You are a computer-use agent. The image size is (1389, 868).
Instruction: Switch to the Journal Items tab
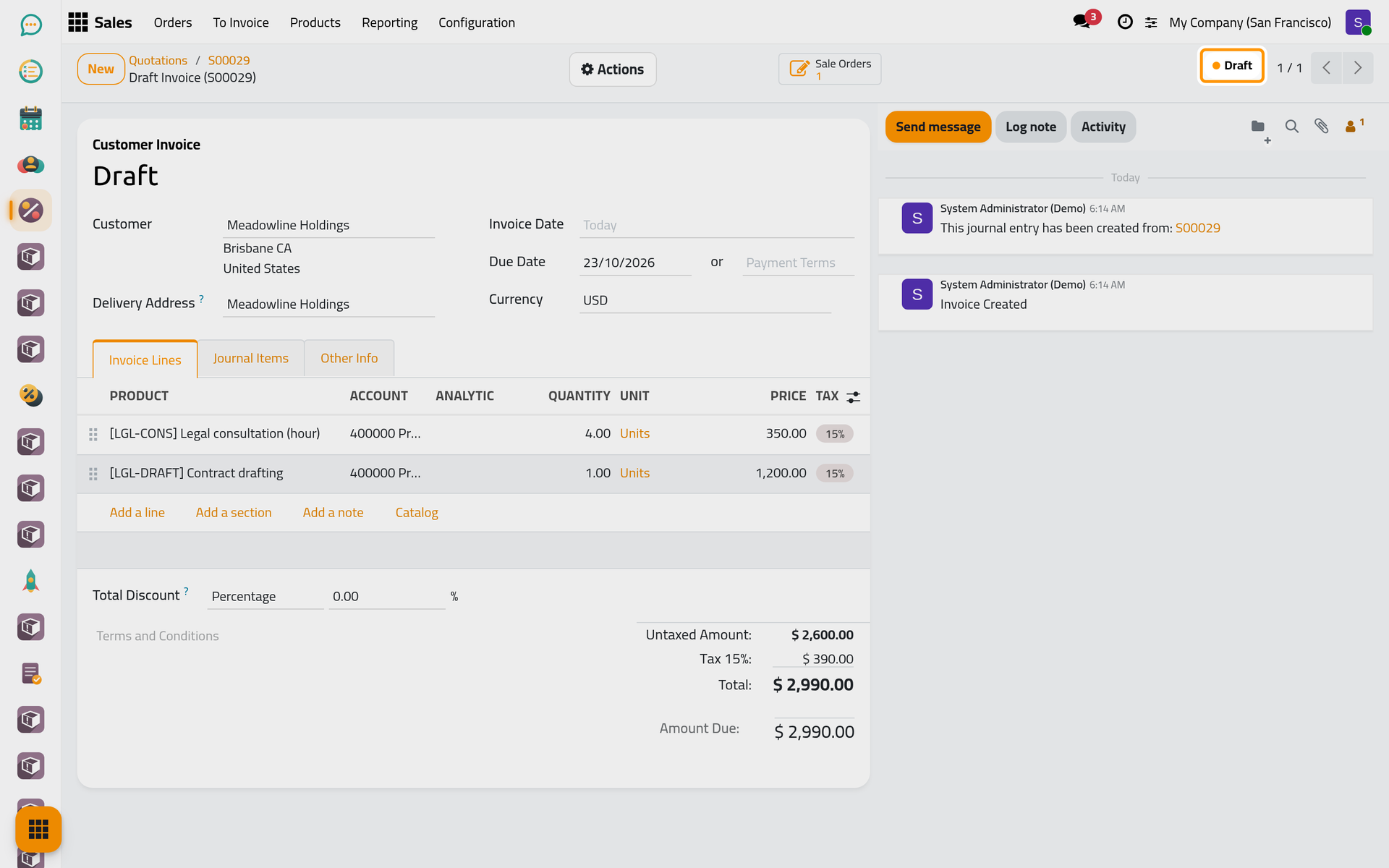pos(250,358)
